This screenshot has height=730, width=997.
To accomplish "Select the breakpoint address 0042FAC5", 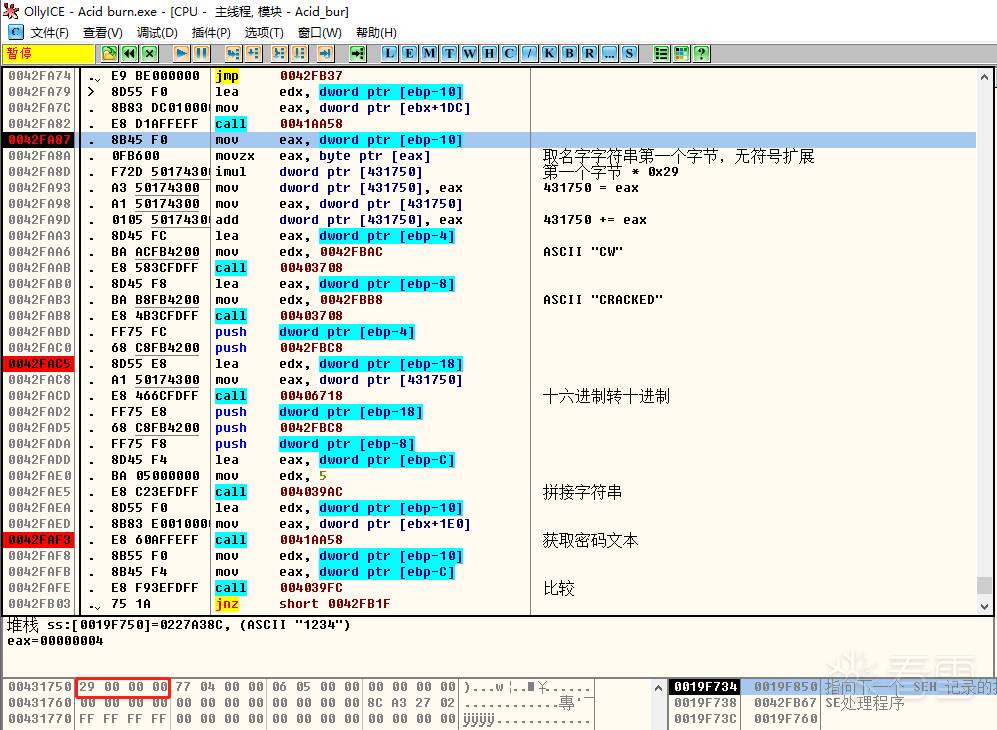I will 39,364.
